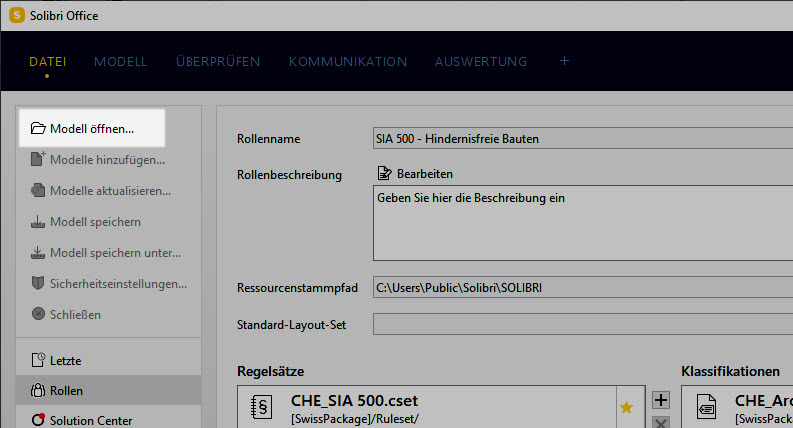Switch to the MODELL tab

point(120,62)
